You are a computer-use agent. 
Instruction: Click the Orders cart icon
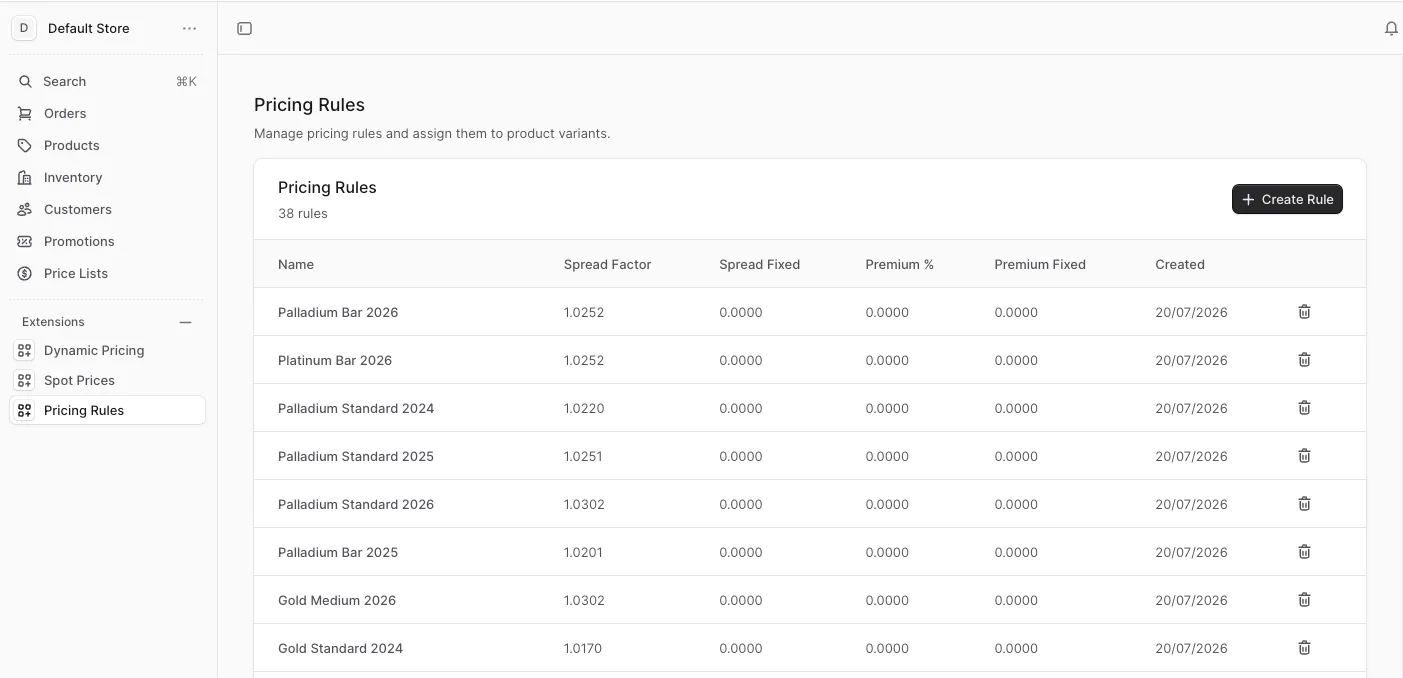[x=25, y=113]
